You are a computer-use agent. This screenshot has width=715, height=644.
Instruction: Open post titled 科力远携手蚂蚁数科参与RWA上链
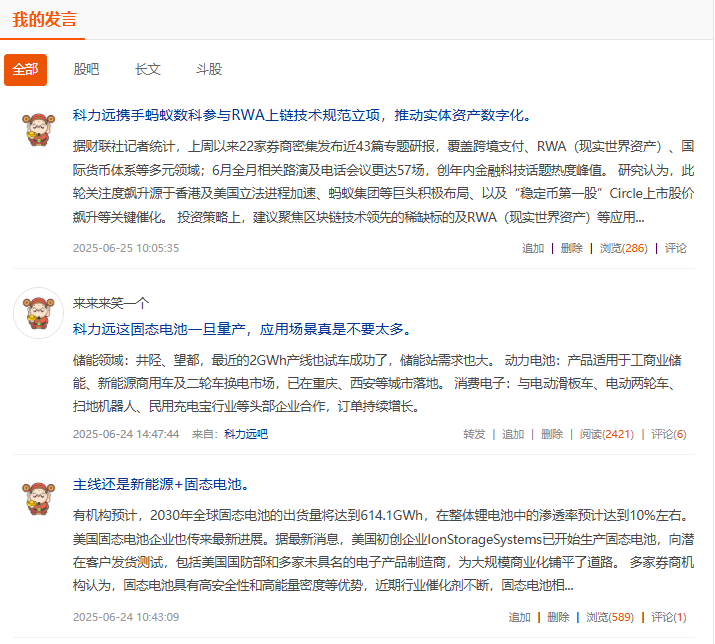pyautogui.click(x=302, y=115)
